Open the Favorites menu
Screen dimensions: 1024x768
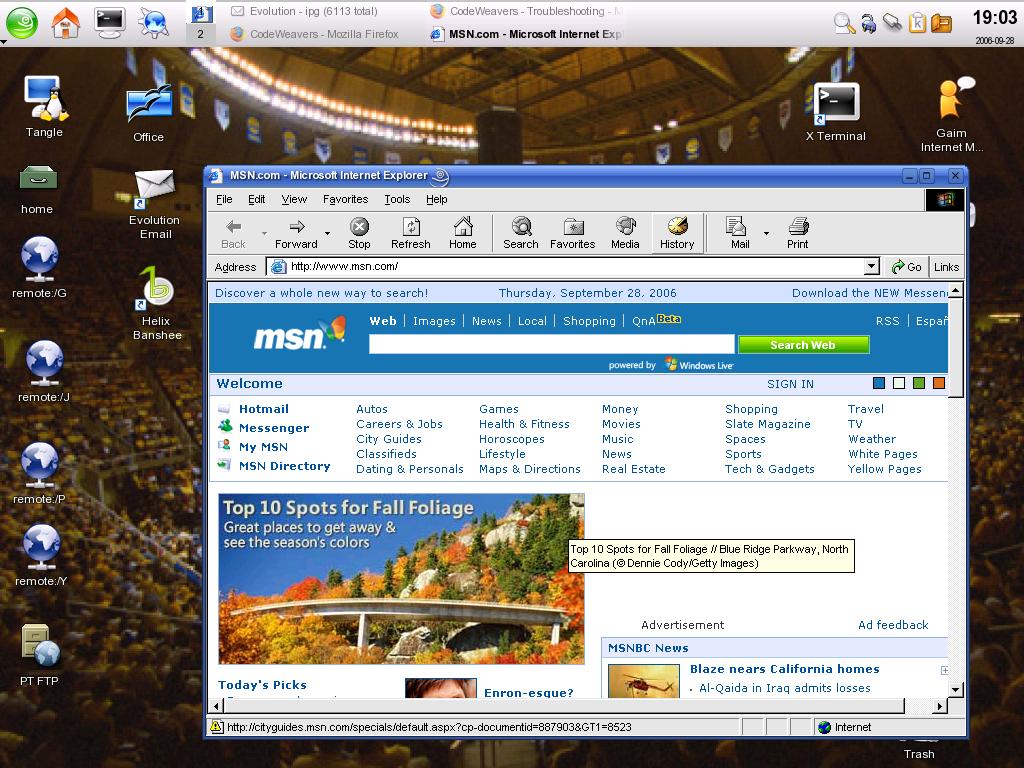345,199
